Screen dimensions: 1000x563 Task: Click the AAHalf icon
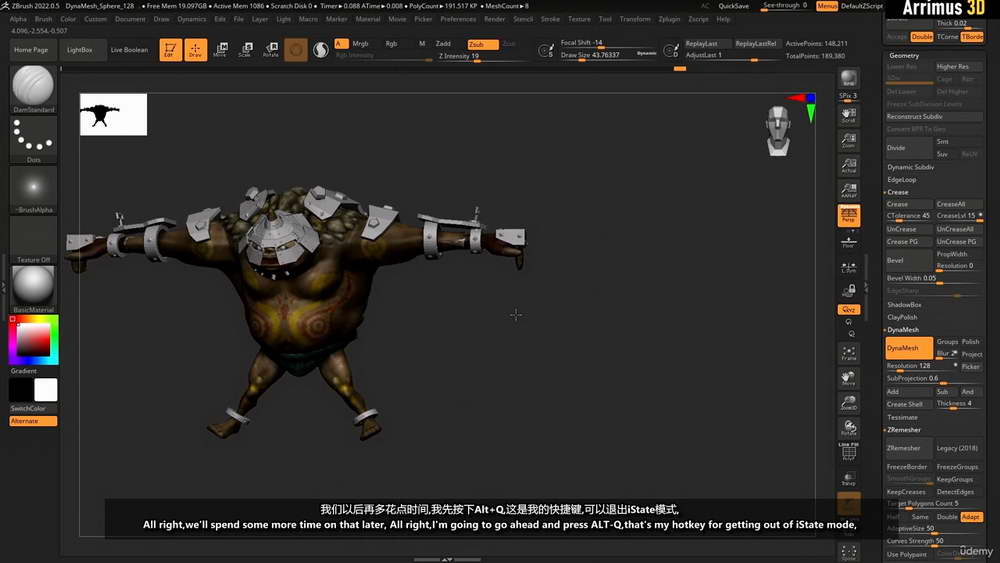tap(849, 190)
